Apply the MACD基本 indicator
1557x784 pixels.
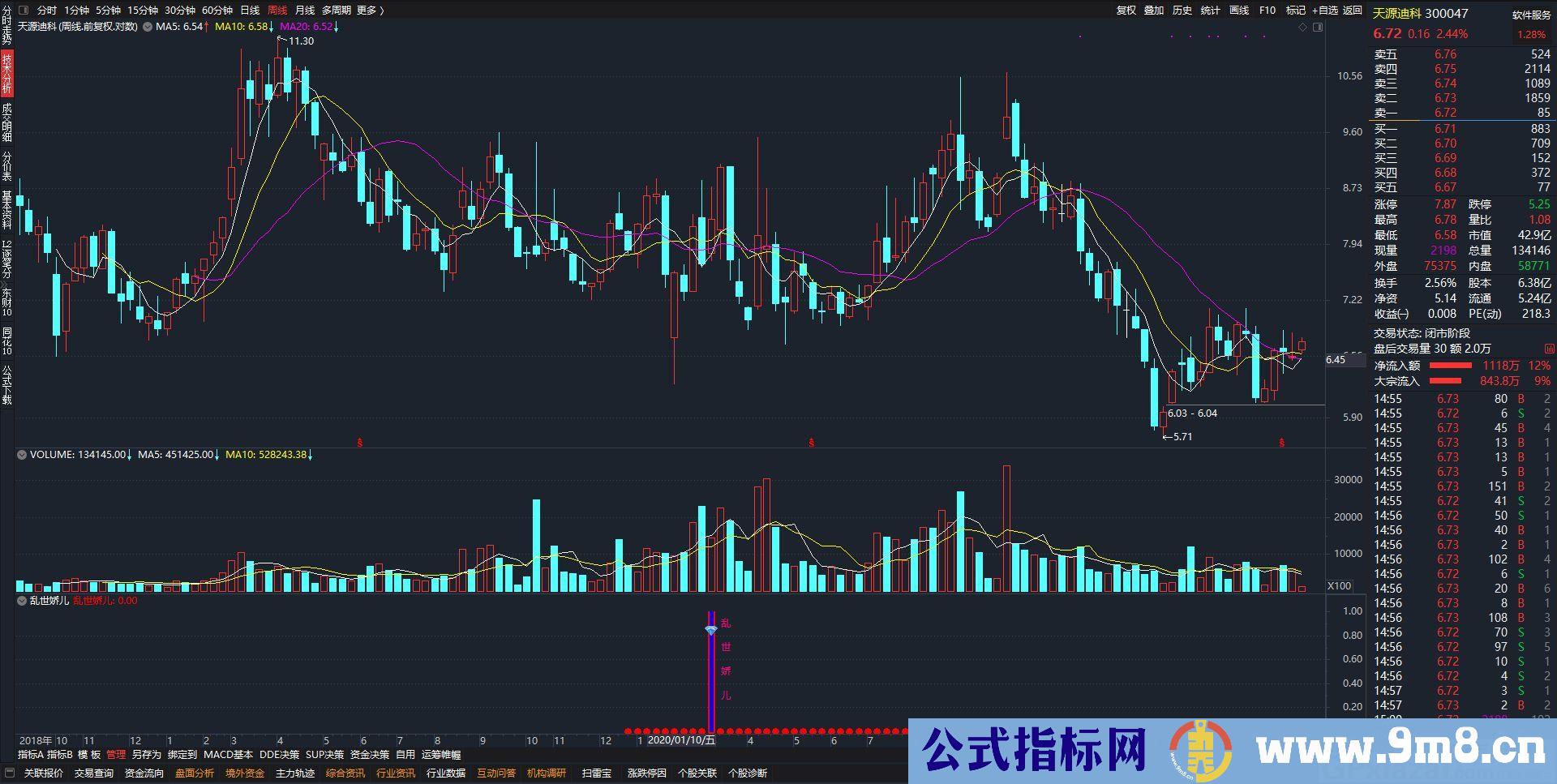point(228,755)
